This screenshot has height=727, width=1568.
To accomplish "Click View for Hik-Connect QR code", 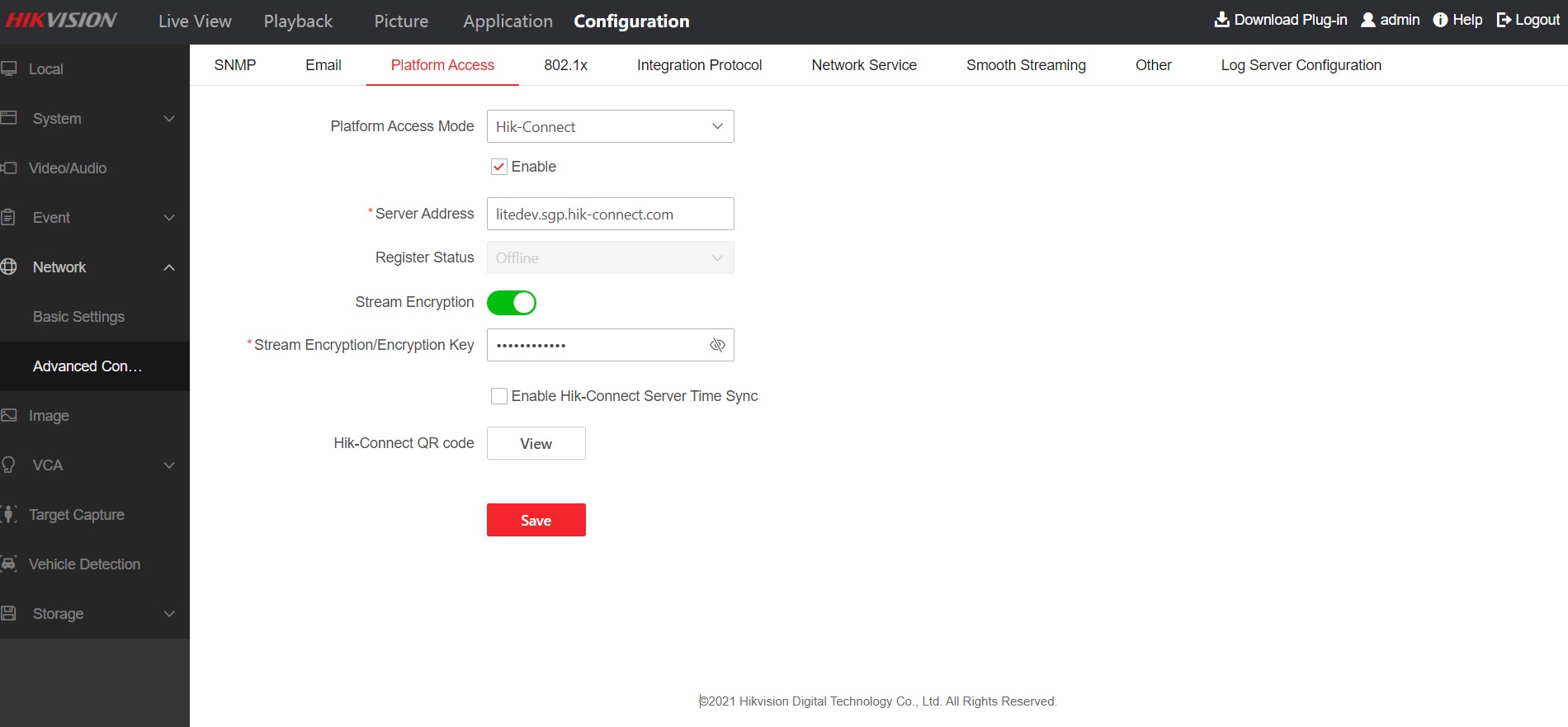I will (536, 443).
